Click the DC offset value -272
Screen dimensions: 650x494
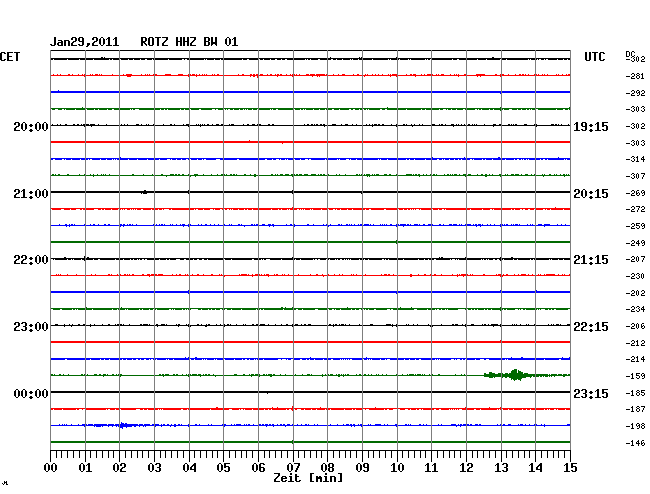[x=635, y=209]
